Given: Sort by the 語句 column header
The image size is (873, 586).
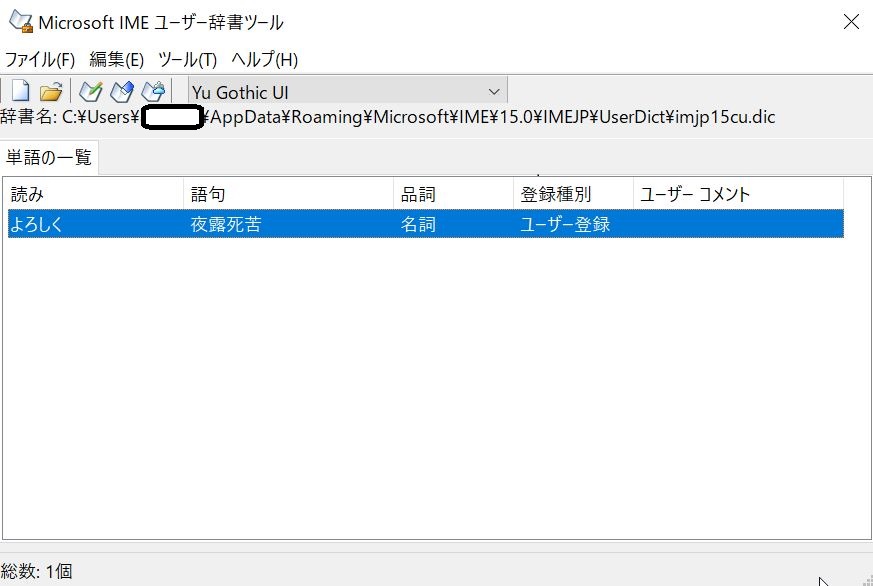Looking at the screenshot, I should pyautogui.click(x=288, y=194).
